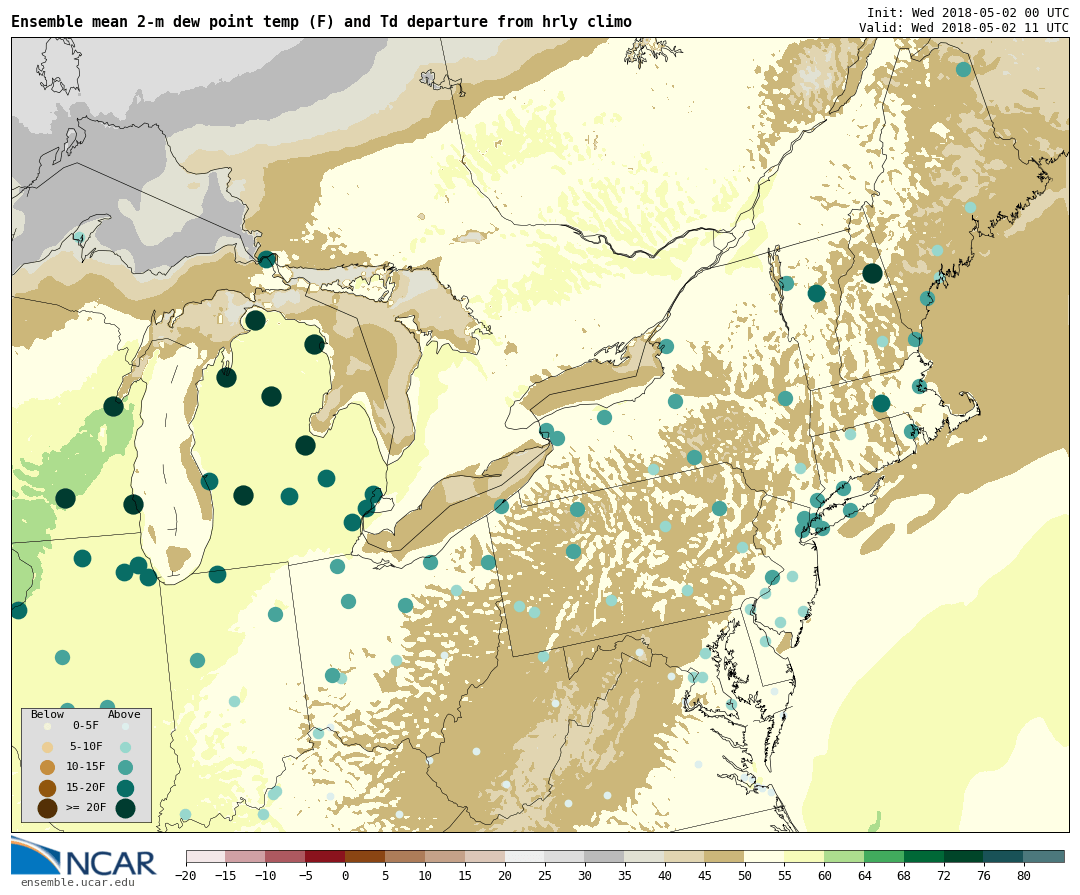Pick the dark red colorbar swatch between -5 and 0

coord(325,857)
